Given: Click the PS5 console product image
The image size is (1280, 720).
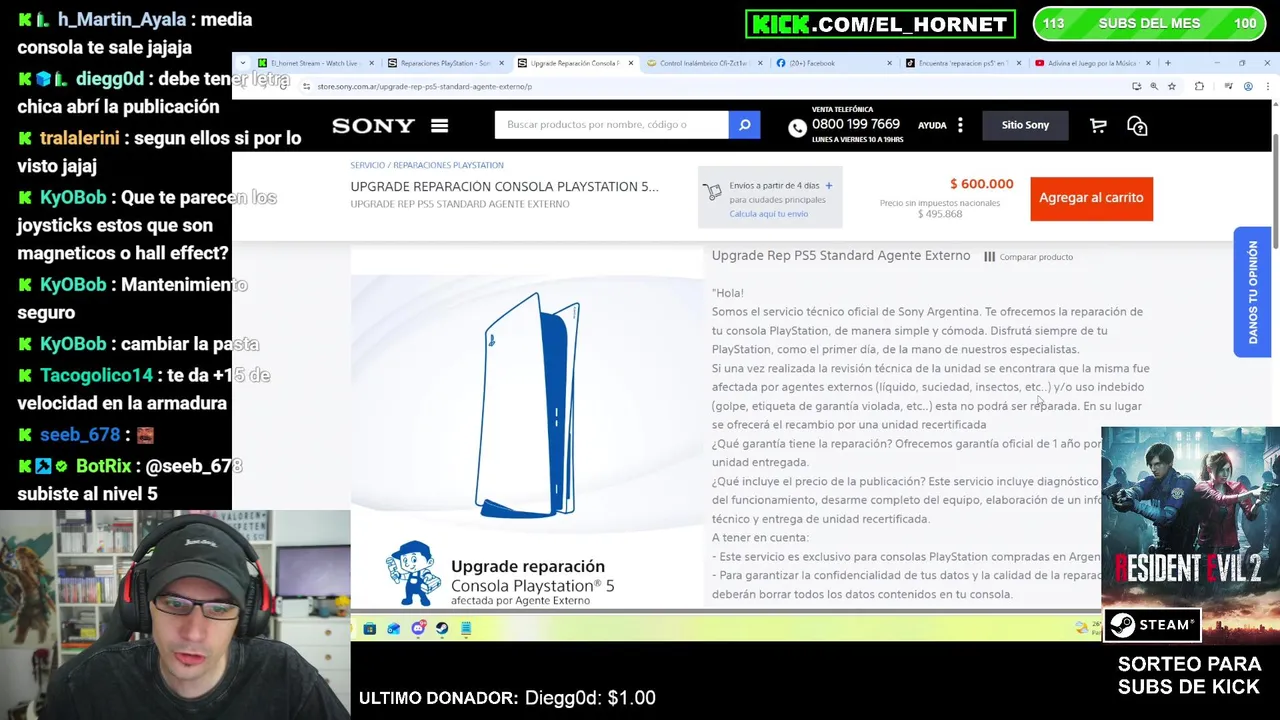Looking at the screenshot, I should tap(528, 404).
